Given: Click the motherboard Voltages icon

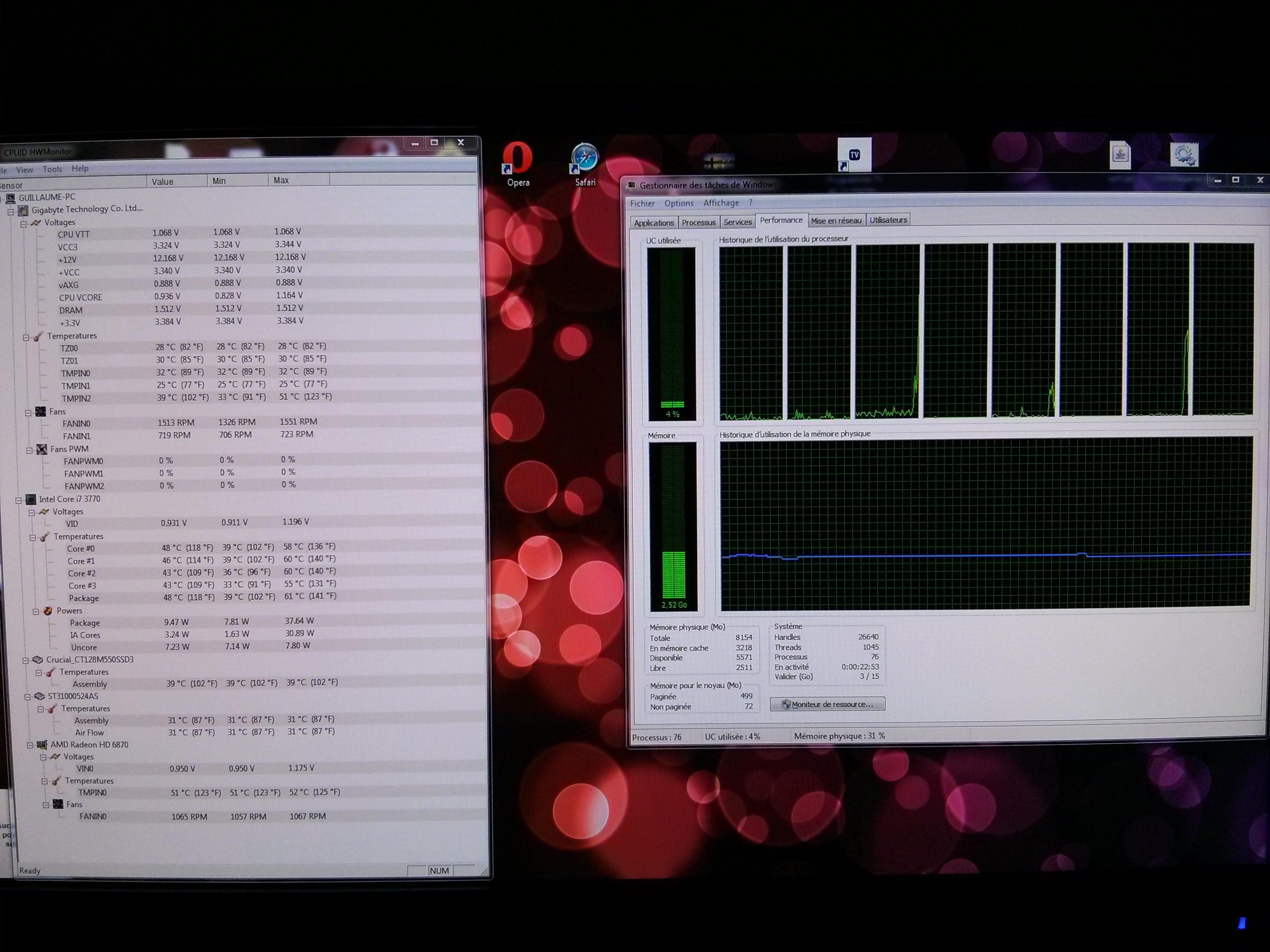Looking at the screenshot, I should click(35, 223).
